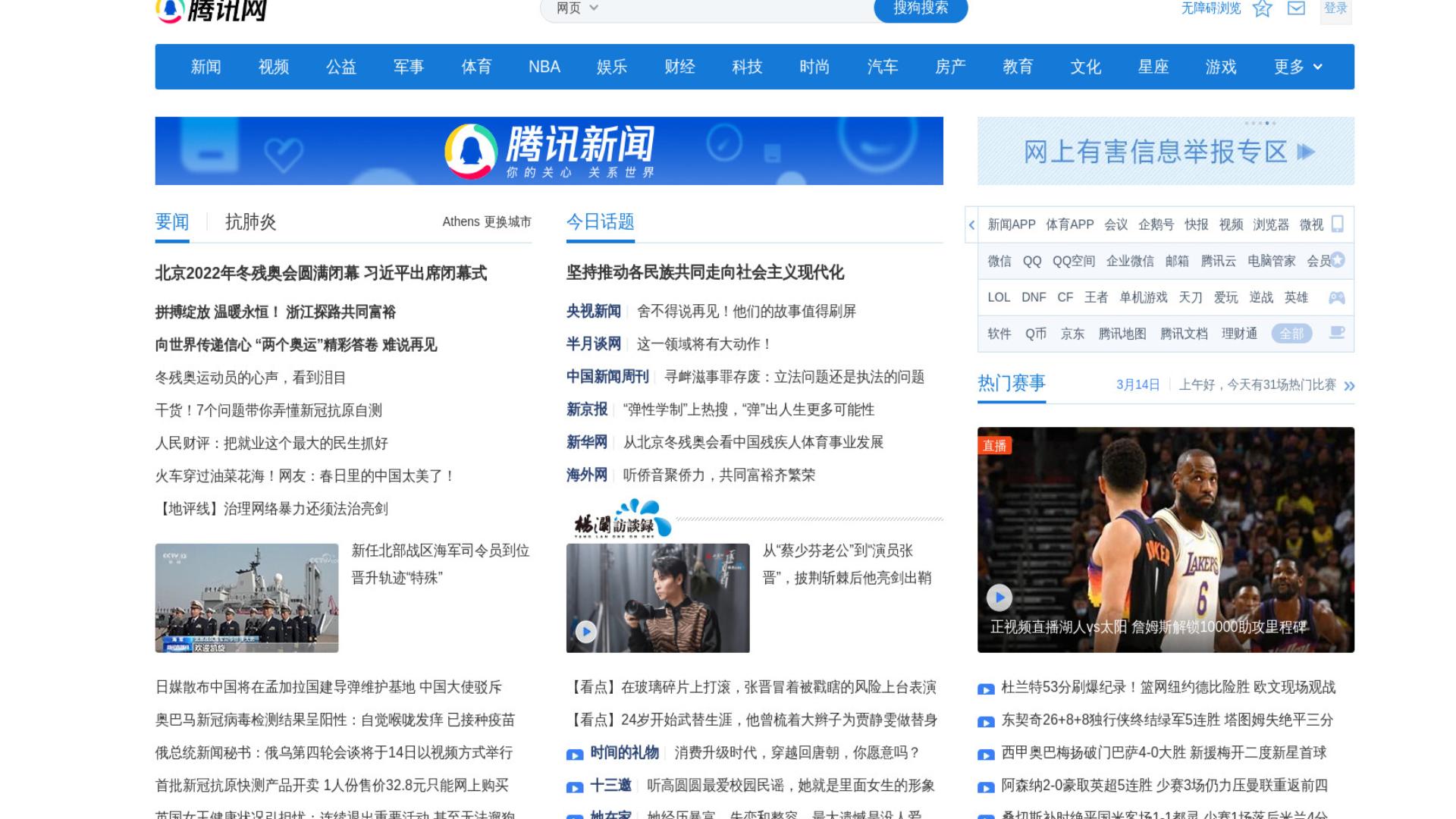Open 干货！7个问题带你弄懂新冠抗原自测
The image size is (1456, 819).
(268, 410)
